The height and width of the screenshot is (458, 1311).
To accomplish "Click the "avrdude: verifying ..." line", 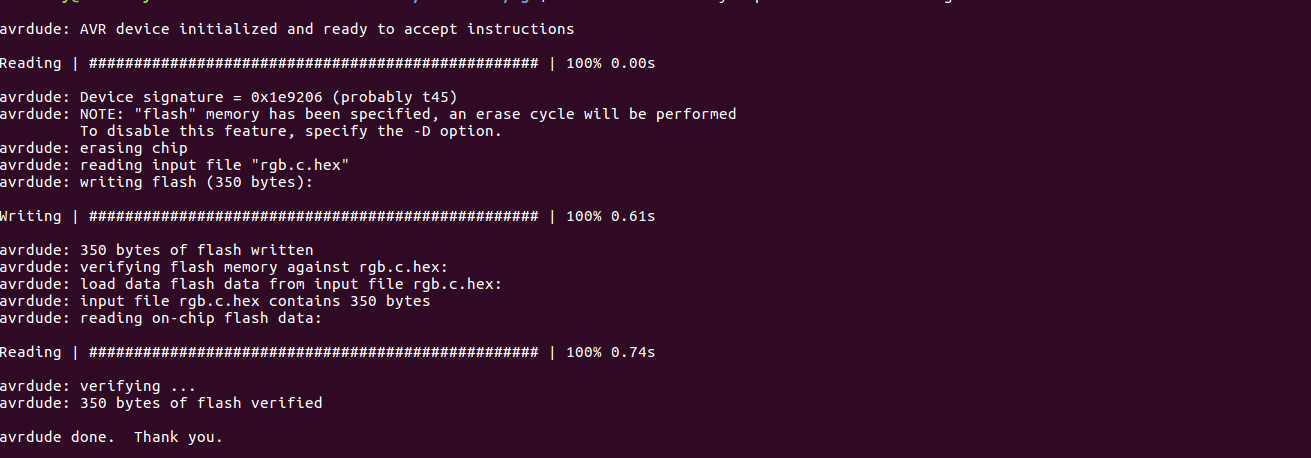I will click(98, 386).
